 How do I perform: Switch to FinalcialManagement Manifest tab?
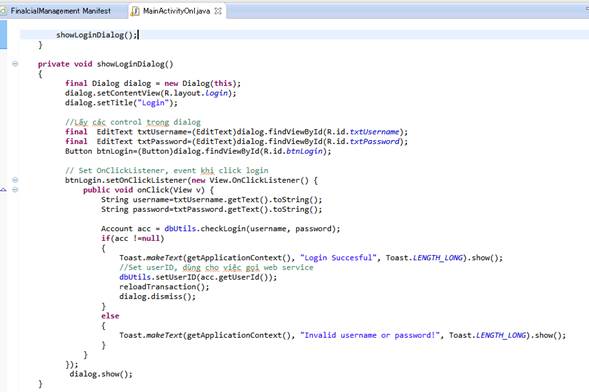point(60,11)
